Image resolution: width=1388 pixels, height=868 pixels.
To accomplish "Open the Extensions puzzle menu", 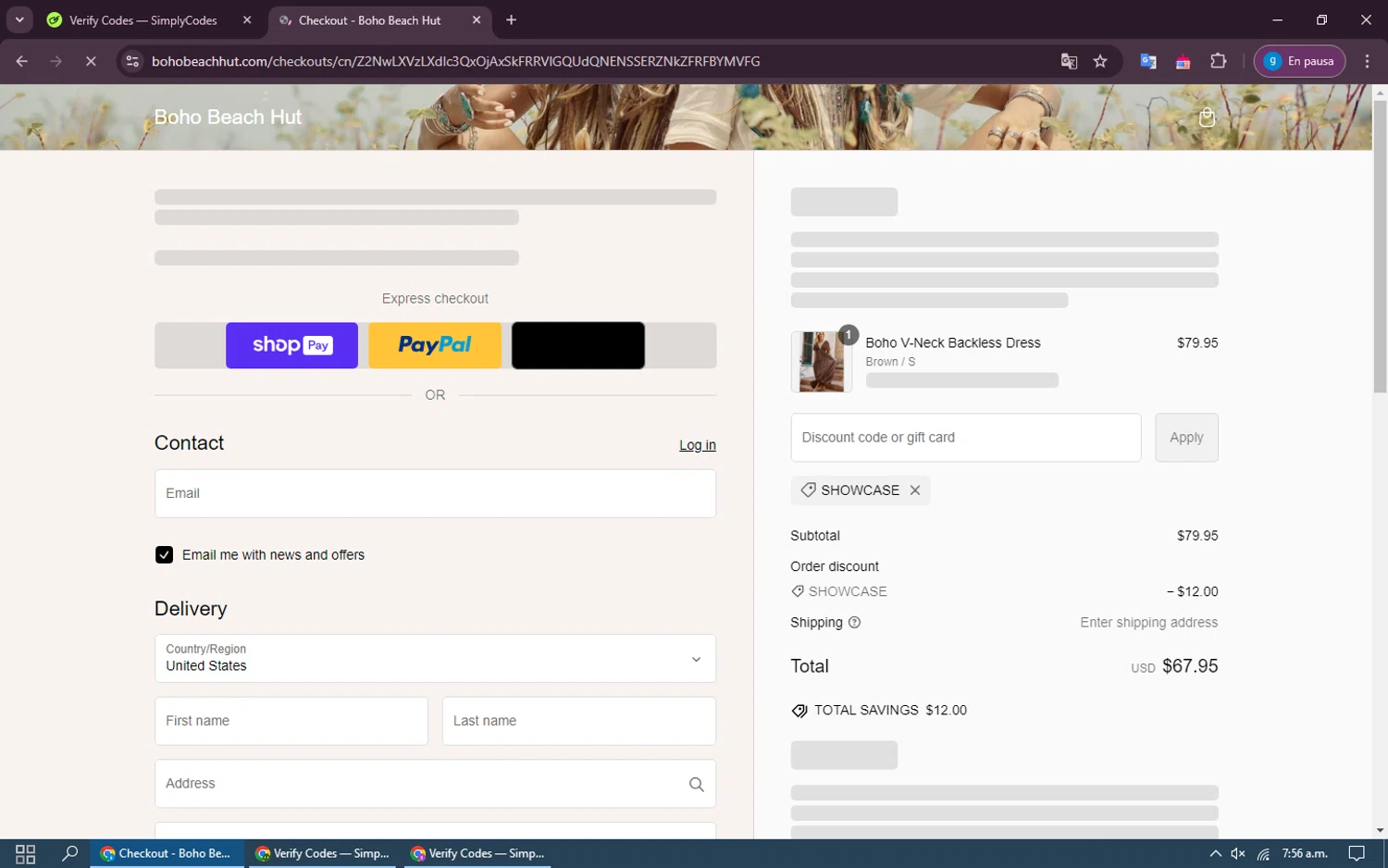I will [1219, 61].
